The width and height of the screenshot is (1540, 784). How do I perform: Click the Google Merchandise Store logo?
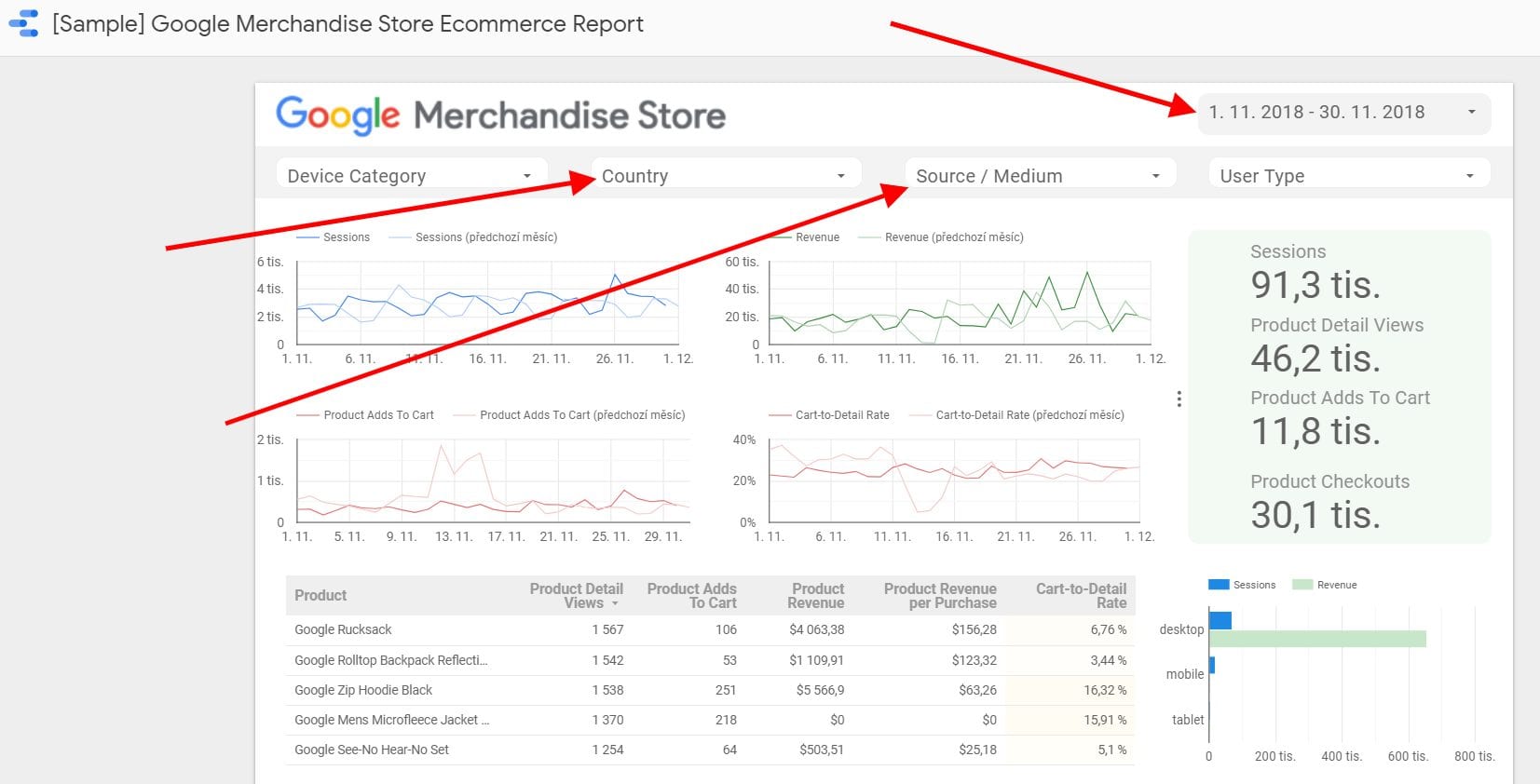coord(500,115)
